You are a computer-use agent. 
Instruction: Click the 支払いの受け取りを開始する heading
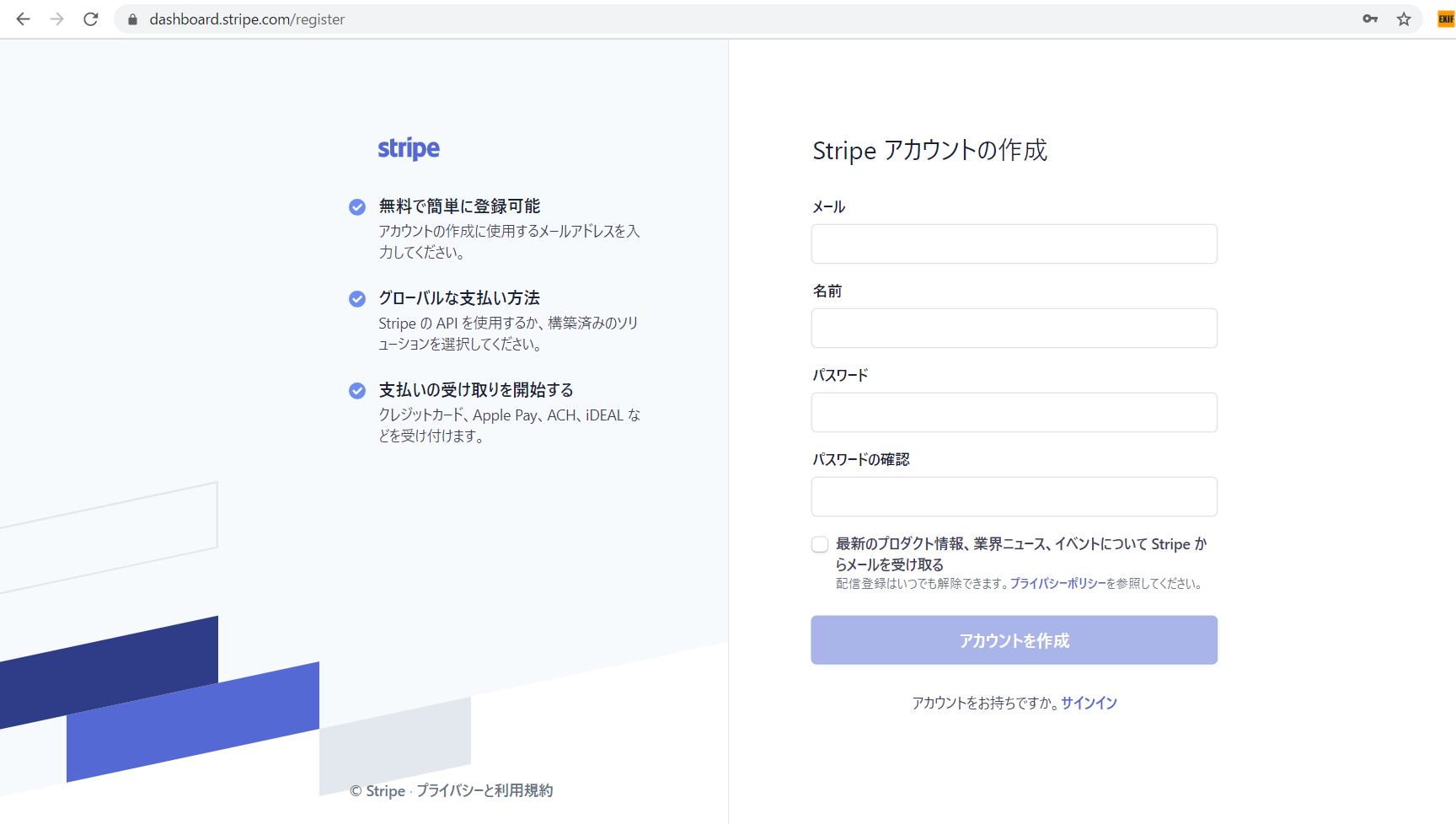476,389
